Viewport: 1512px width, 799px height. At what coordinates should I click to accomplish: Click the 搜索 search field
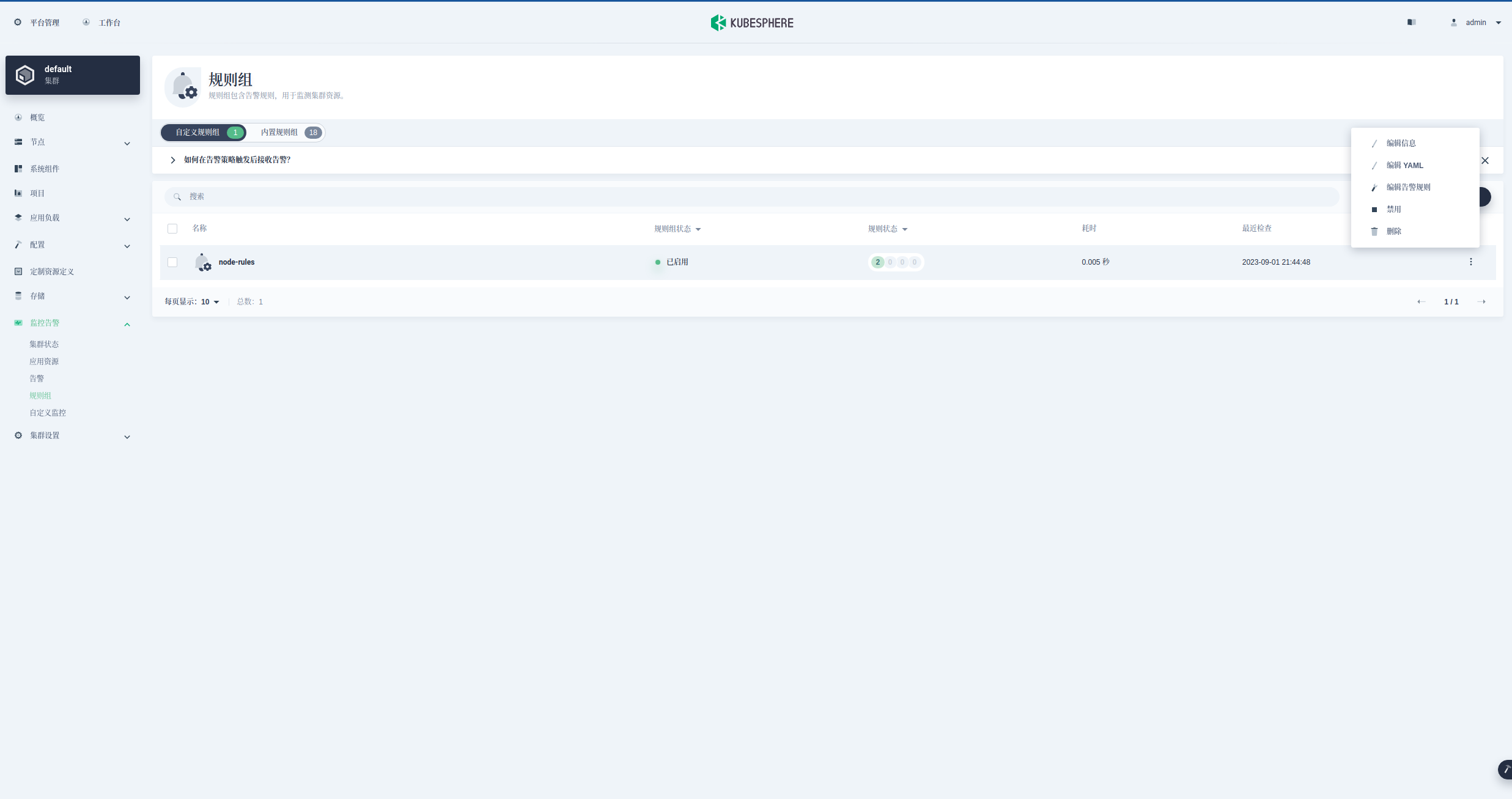click(751, 197)
